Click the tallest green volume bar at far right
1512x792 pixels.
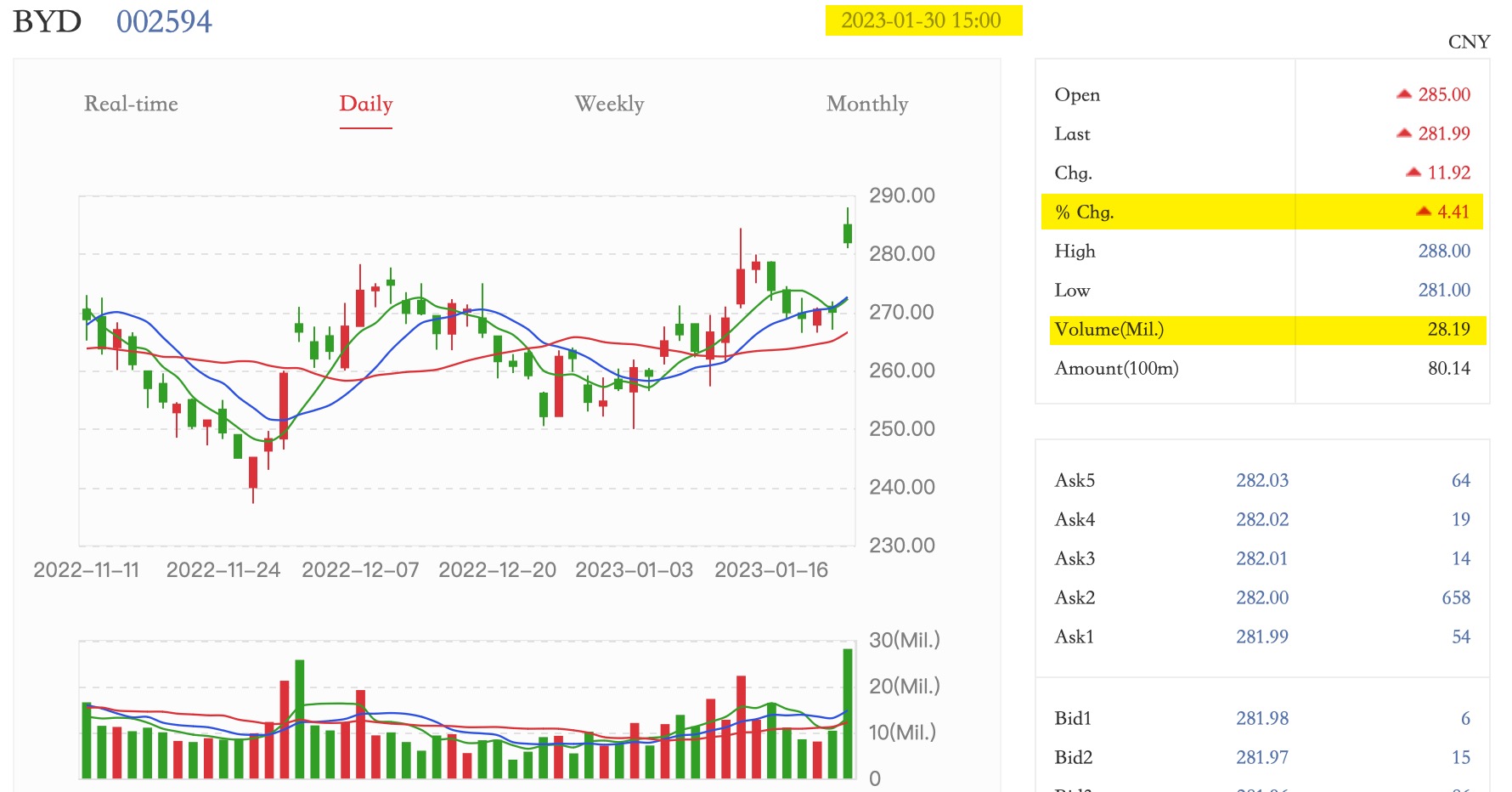[x=847, y=712]
